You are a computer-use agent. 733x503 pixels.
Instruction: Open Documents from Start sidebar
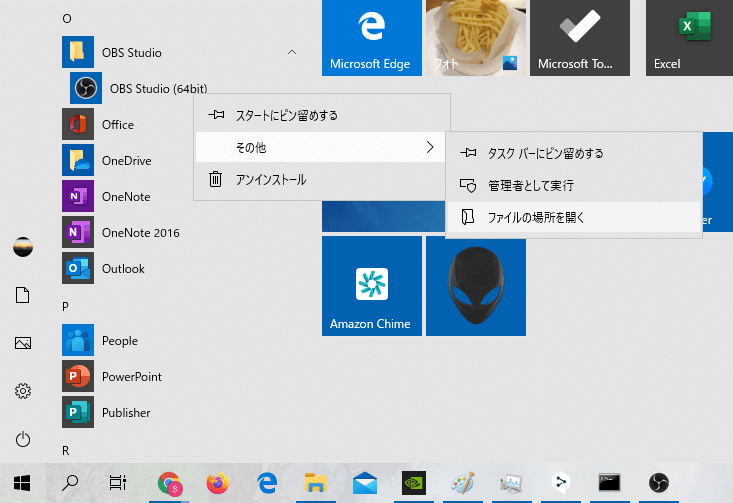[23, 295]
